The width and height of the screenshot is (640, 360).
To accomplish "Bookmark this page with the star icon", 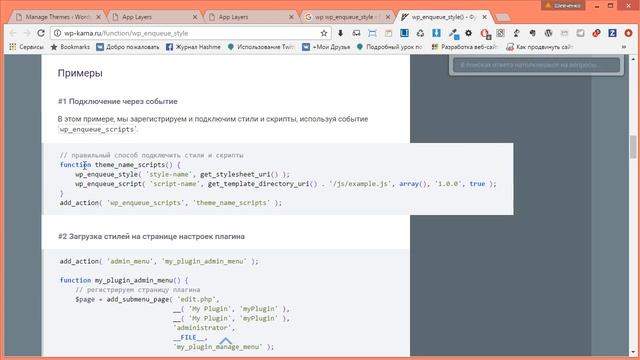I will pyautogui.click(x=324, y=33).
